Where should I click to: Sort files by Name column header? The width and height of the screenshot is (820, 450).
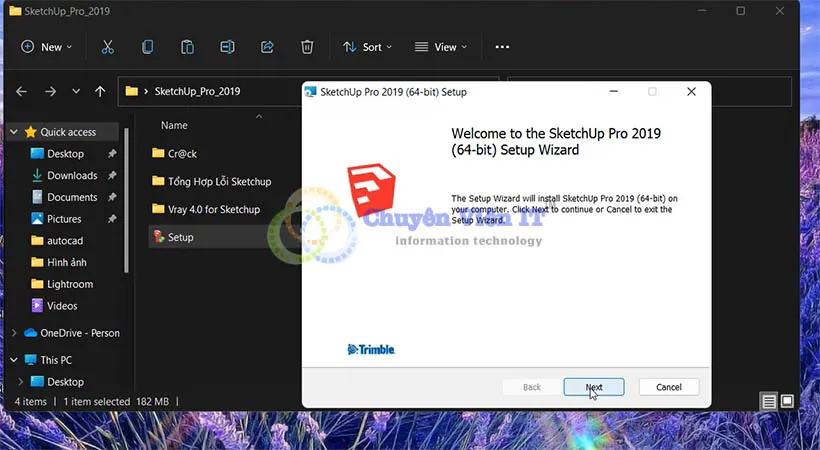pyautogui.click(x=174, y=126)
